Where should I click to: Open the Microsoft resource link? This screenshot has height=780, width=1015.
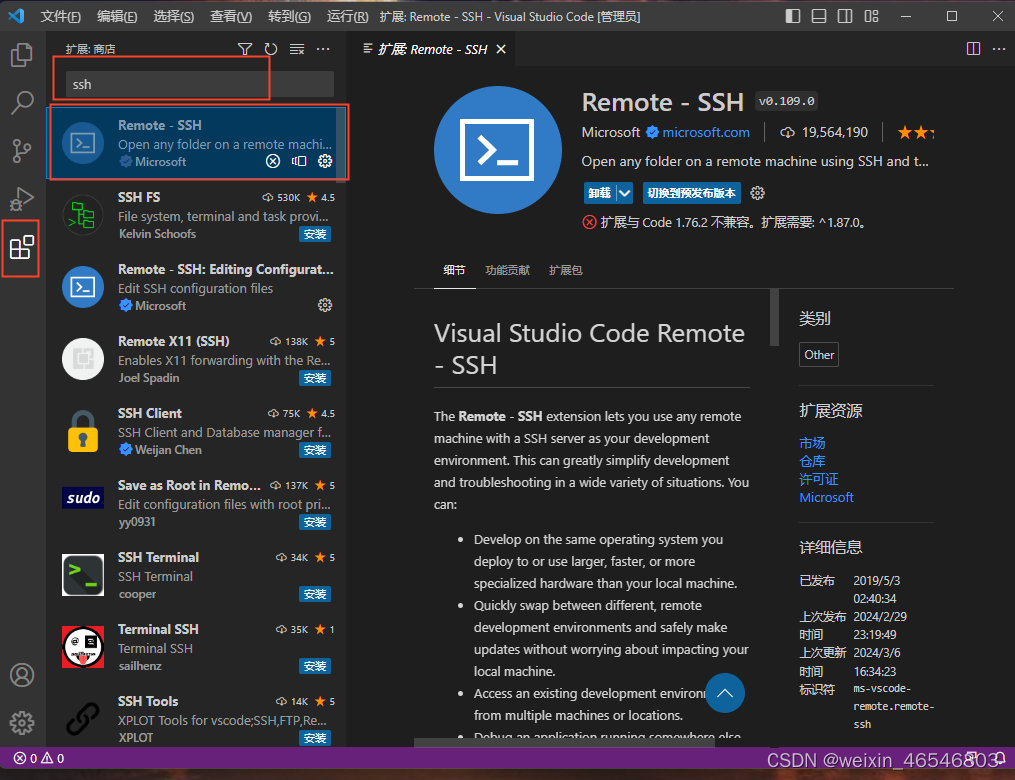click(826, 497)
